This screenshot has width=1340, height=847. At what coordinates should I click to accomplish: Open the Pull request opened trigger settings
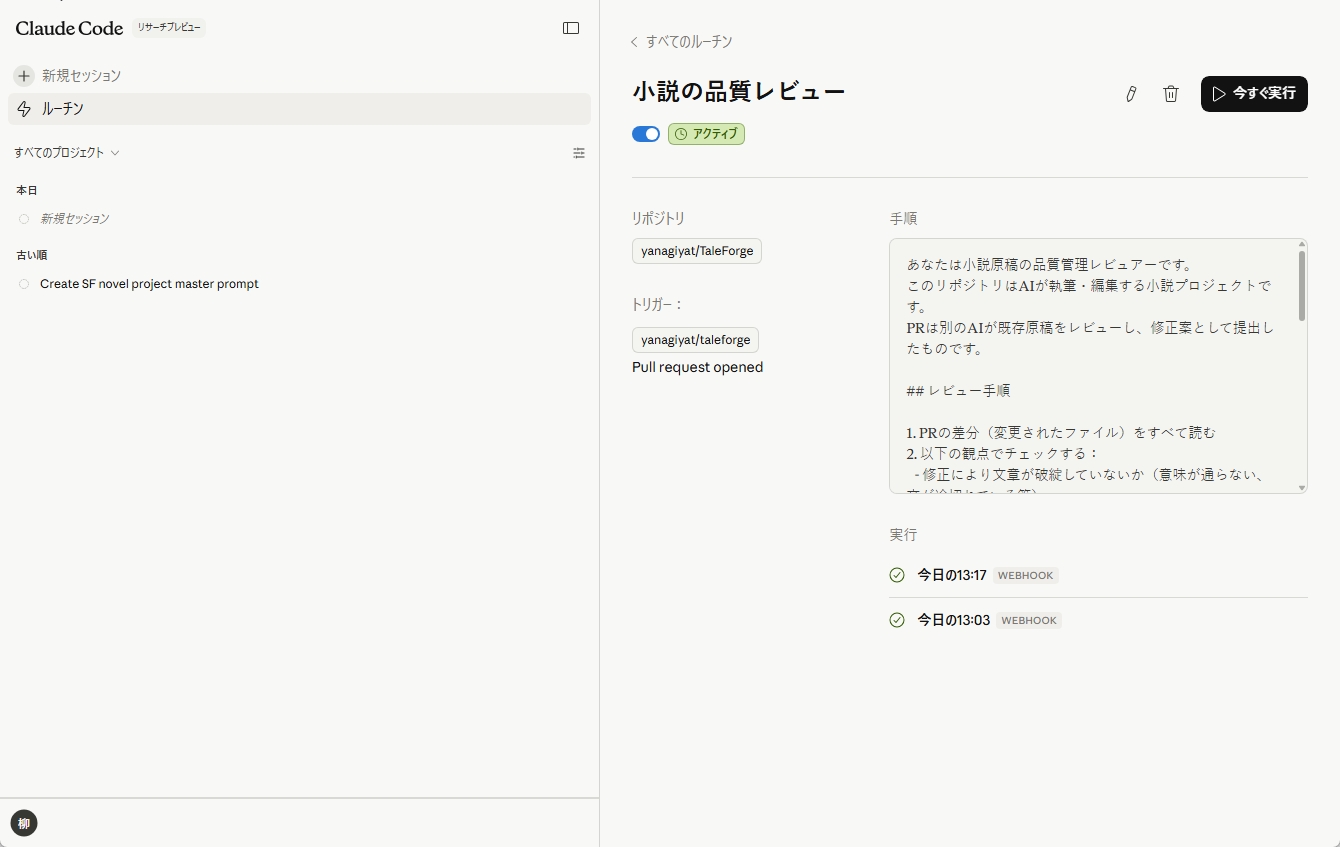[697, 367]
